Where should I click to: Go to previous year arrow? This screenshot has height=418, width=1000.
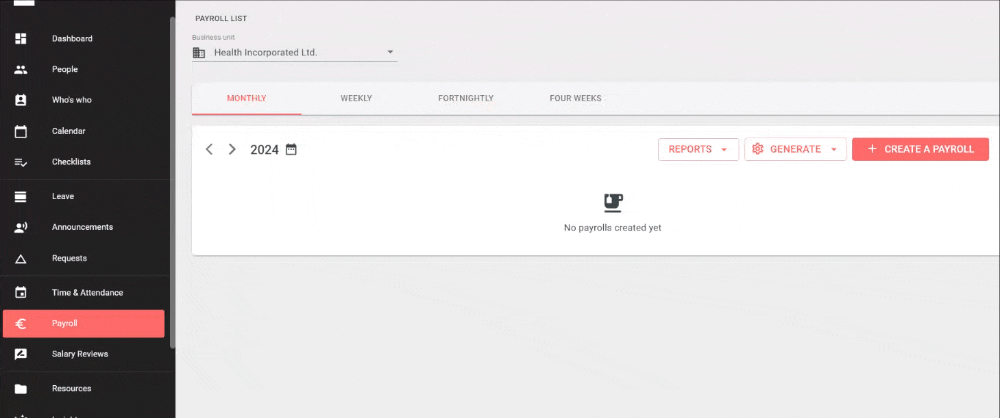tap(209, 149)
